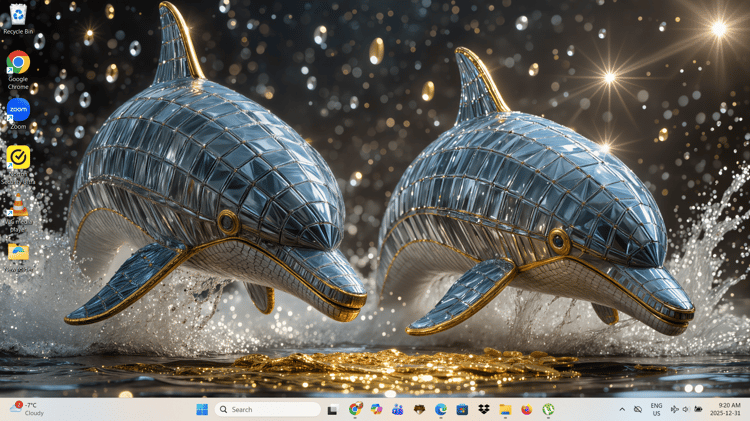750x421 pixels.
Task: Open Microsoft Store from the taskbar
Action: point(462,410)
